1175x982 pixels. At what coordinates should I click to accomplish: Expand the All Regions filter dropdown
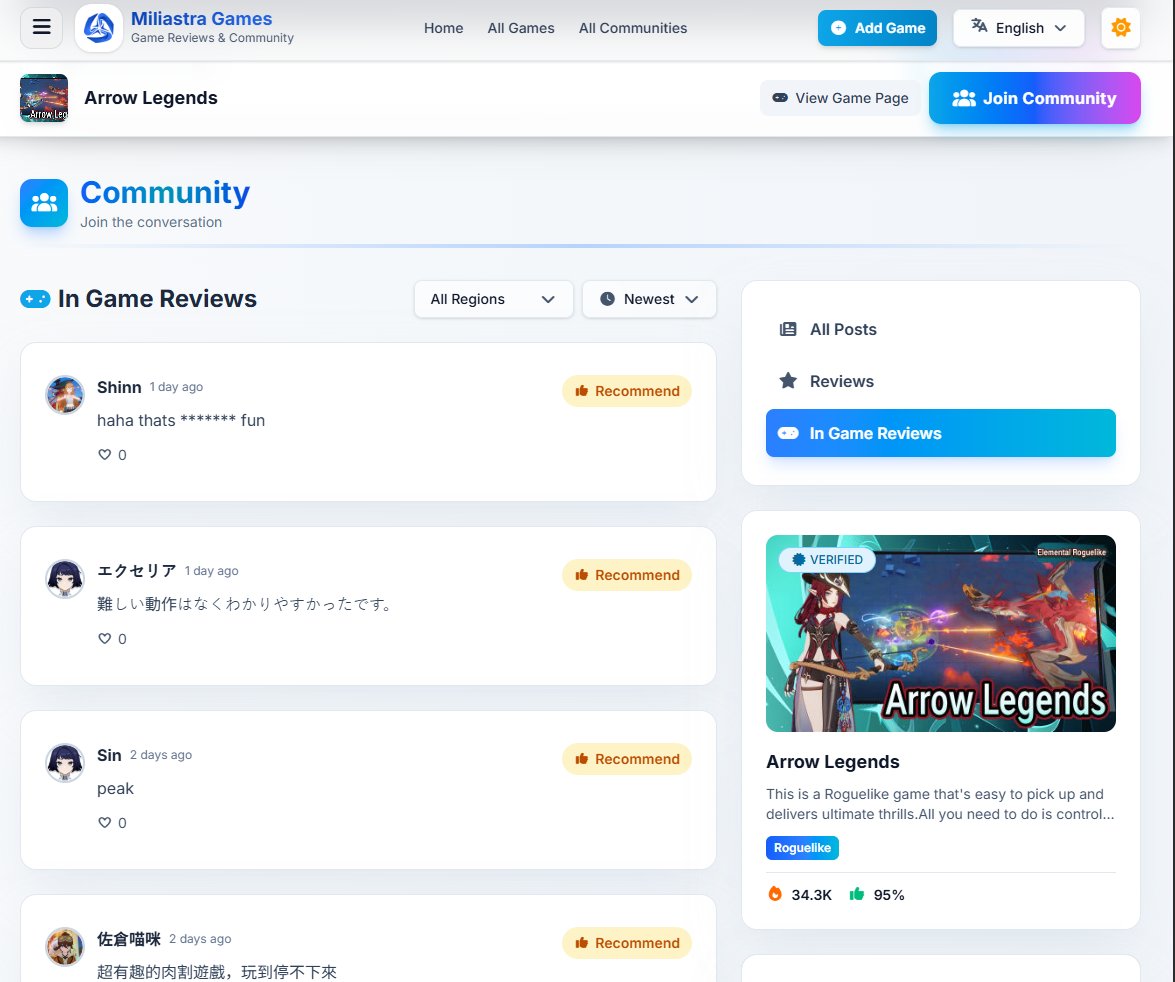tap(493, 299)
